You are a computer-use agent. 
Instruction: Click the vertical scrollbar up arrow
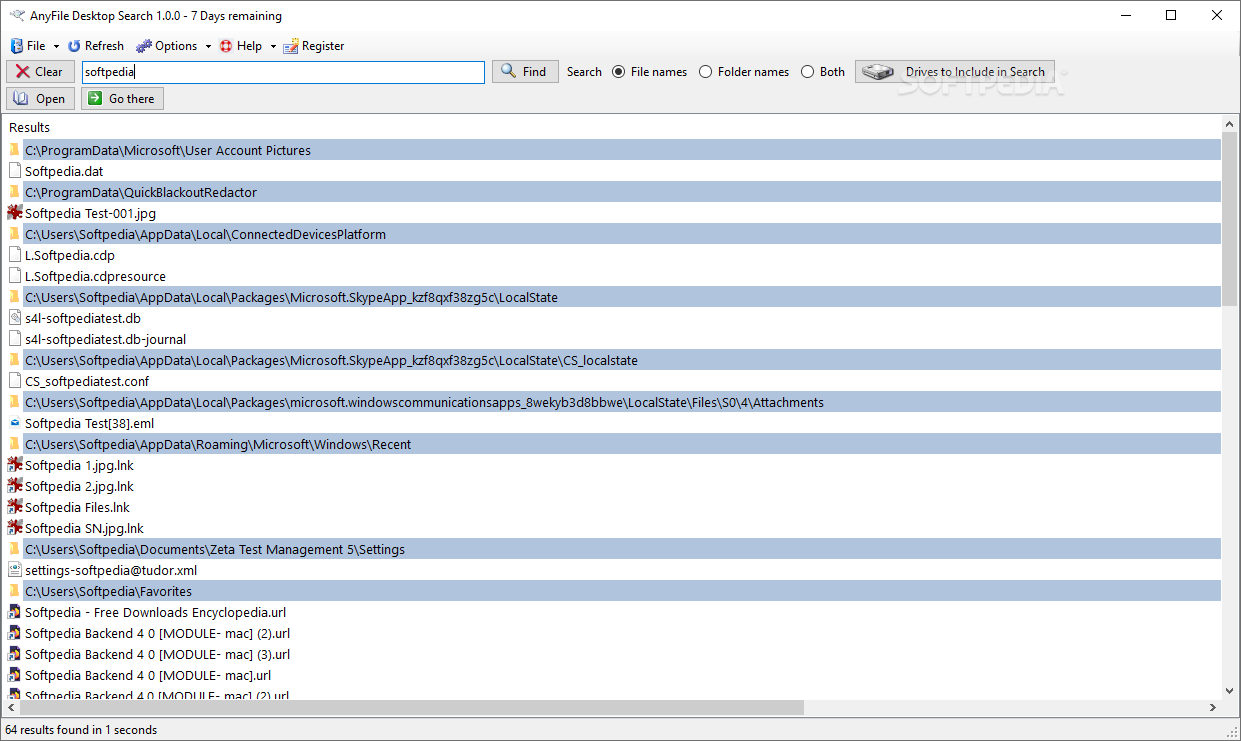(x=1230, y=123)
